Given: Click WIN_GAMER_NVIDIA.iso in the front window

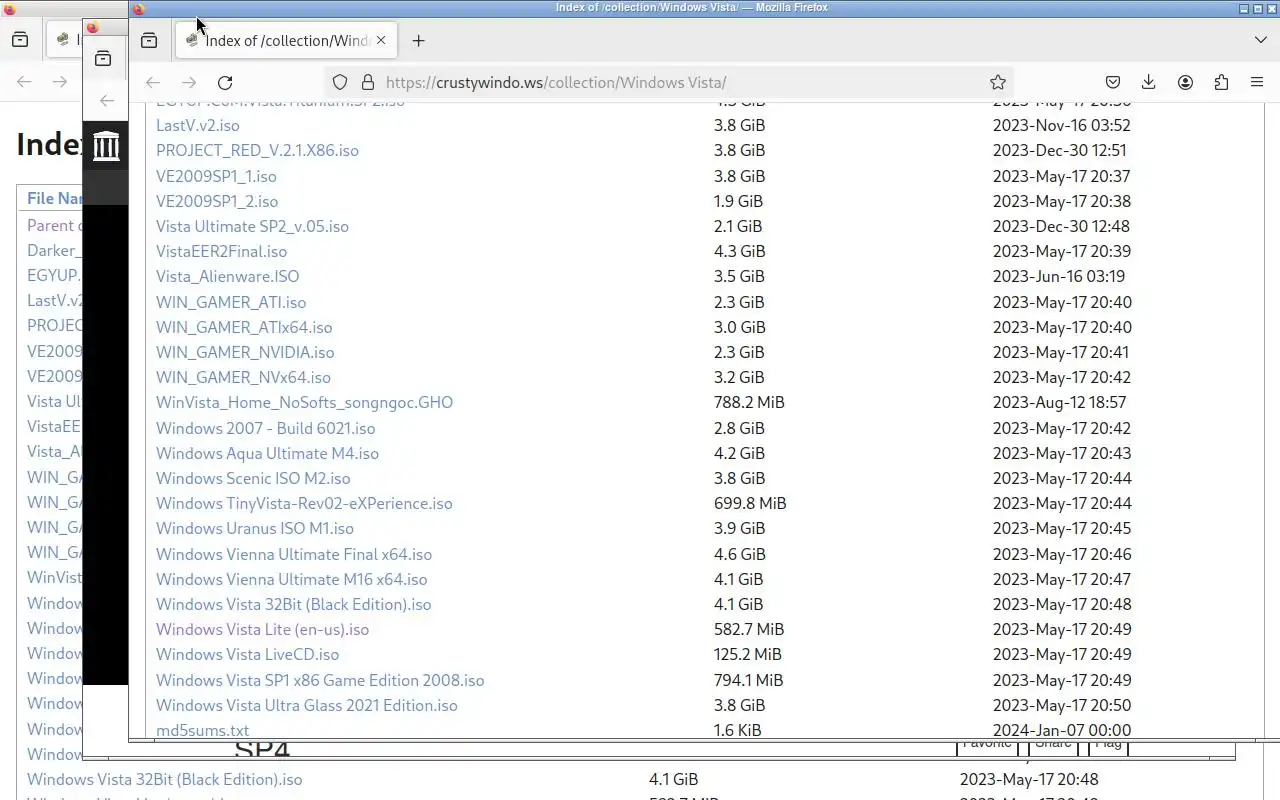Looking at the screenshot, I should pos(245,352).
